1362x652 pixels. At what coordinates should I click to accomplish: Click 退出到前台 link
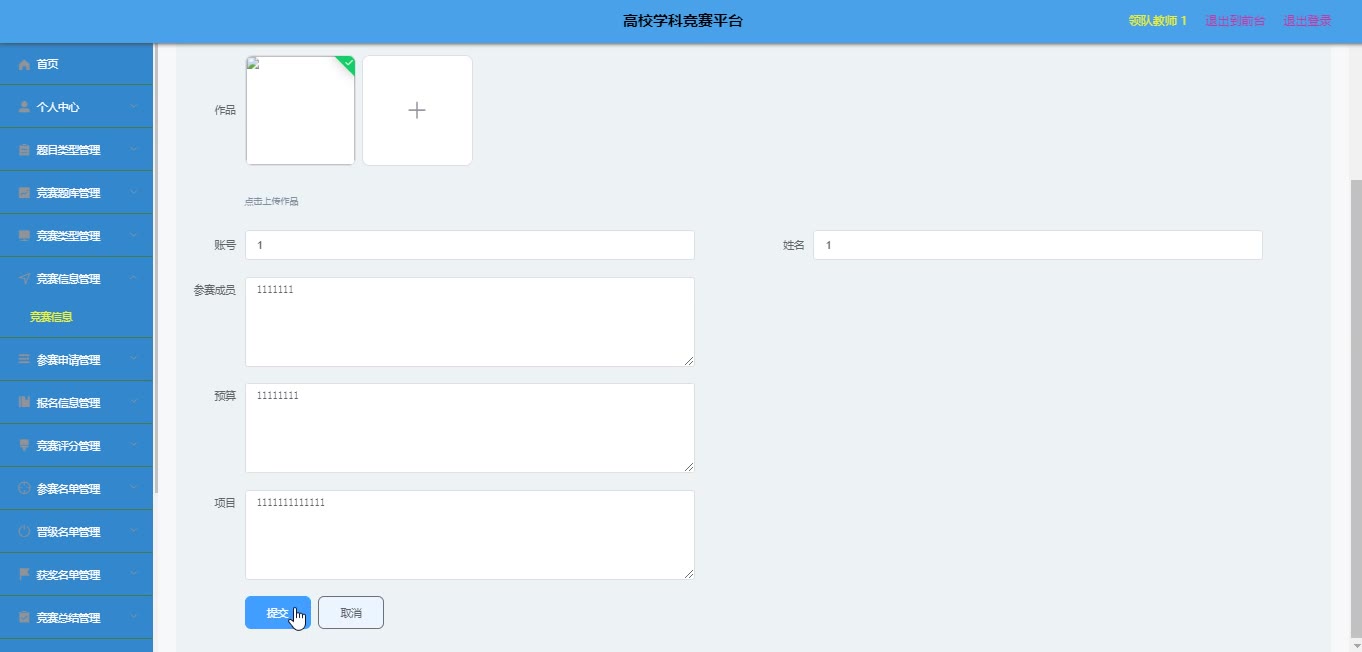point(1235,21)
